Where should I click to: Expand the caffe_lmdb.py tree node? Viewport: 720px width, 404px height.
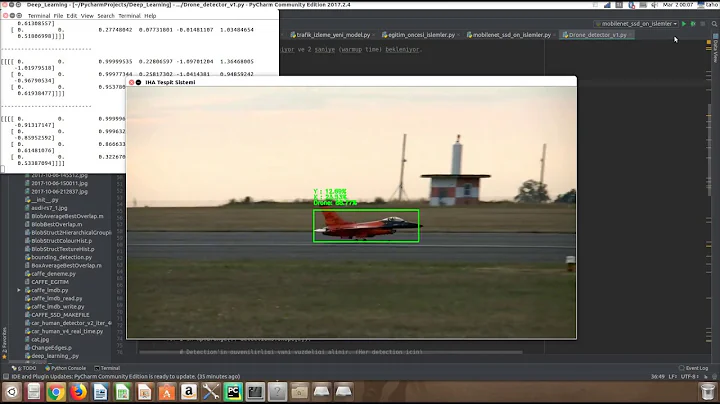click(x=19, y=290)
